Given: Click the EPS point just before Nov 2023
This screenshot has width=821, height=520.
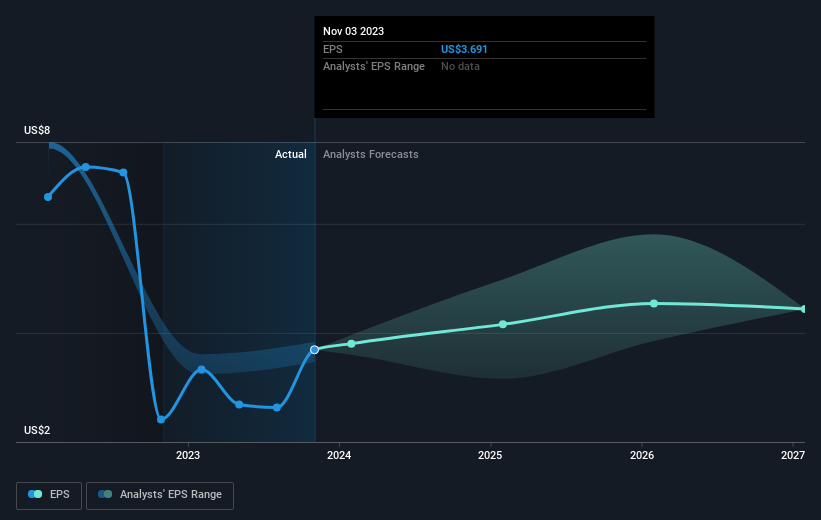Looking at the screenshot, I should pos(277,407).
